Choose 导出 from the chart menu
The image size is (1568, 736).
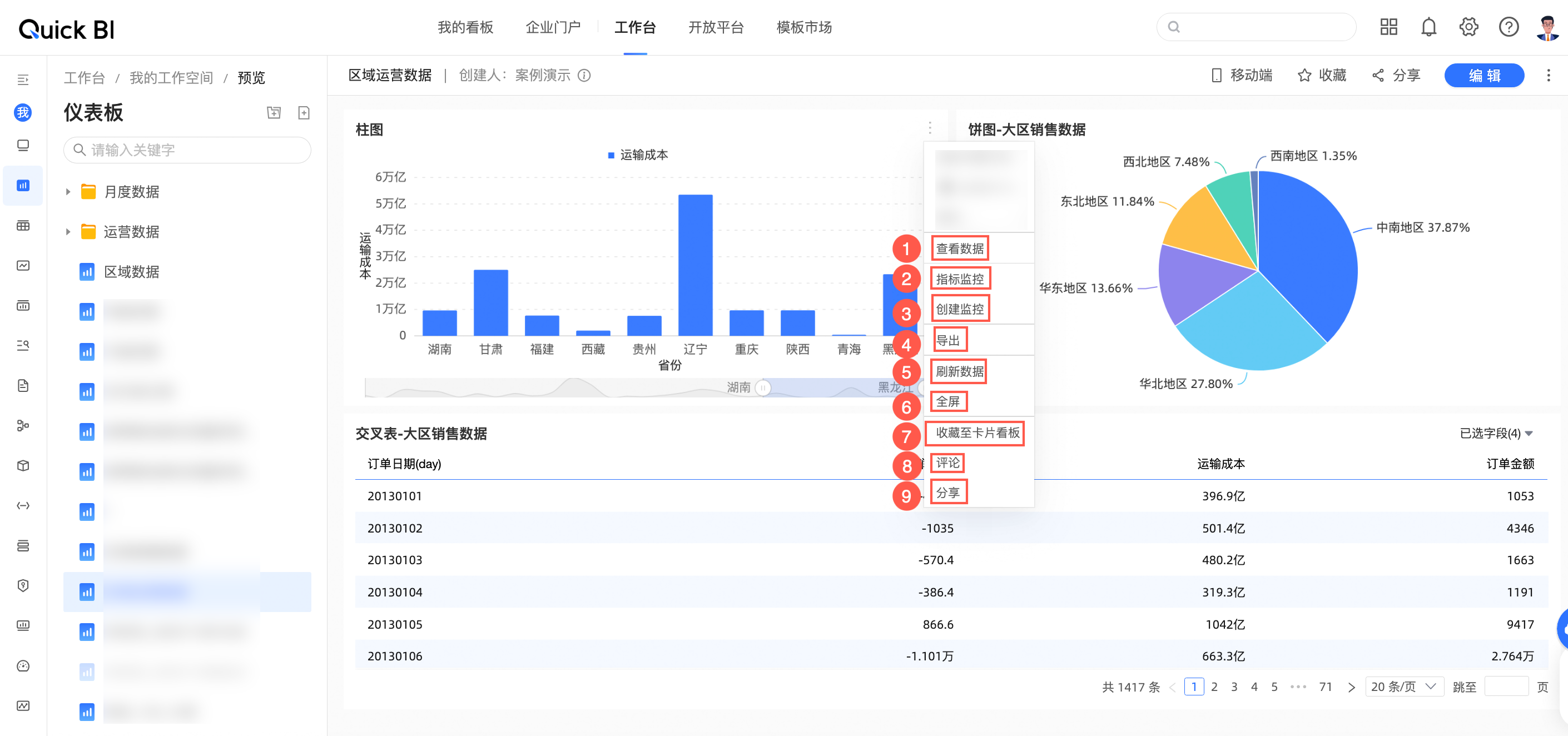(947, 340)
